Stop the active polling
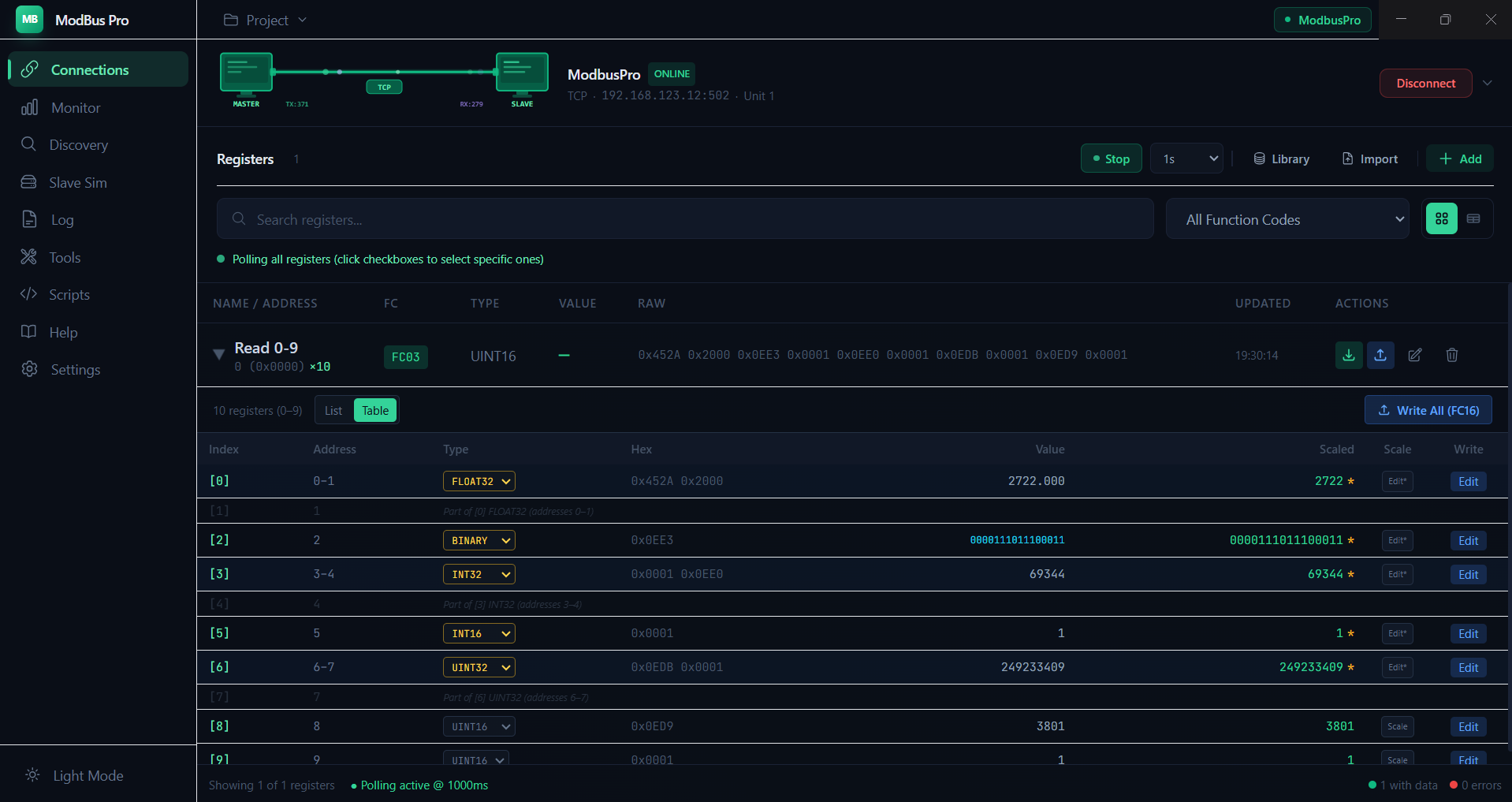 [1111, 158]
